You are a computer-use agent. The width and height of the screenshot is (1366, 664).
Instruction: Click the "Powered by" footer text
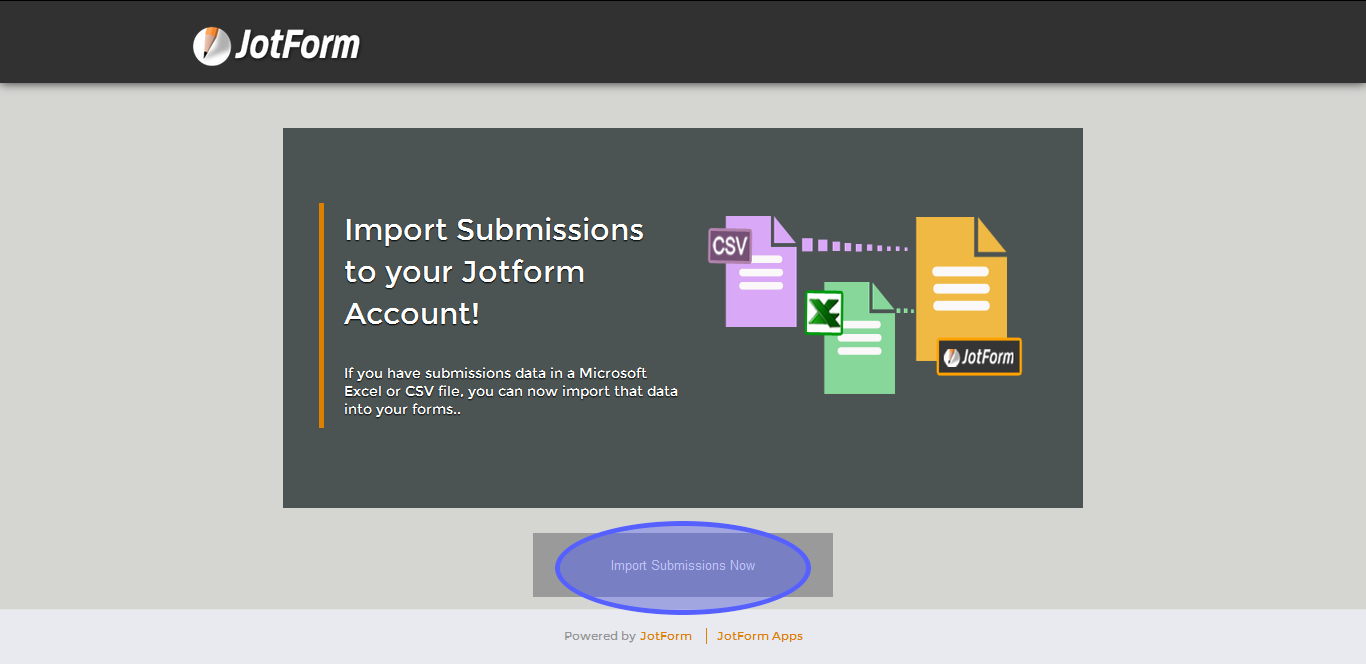click(600, 636)
